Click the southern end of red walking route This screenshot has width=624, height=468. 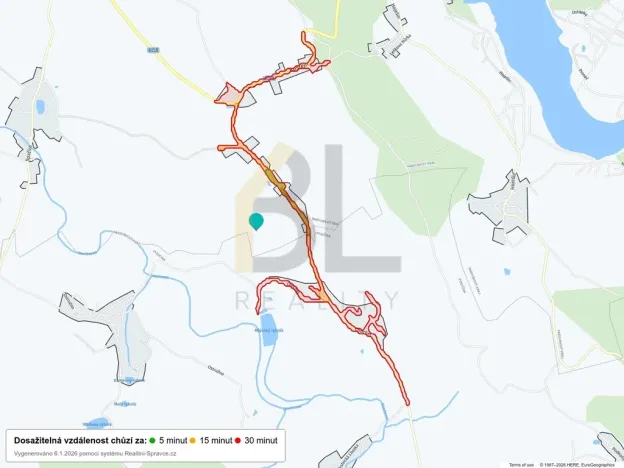point(406,402)
